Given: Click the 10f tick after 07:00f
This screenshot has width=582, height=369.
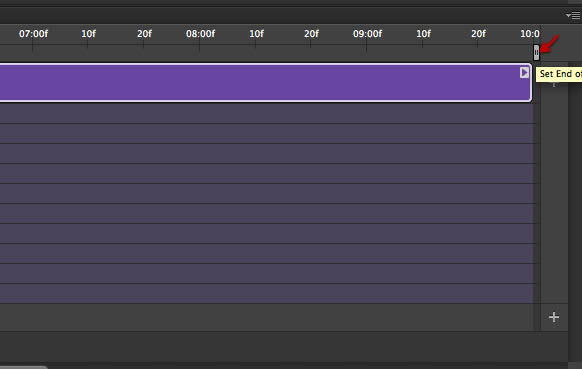Looking at the screenshot, I should (x=88, y=34).
